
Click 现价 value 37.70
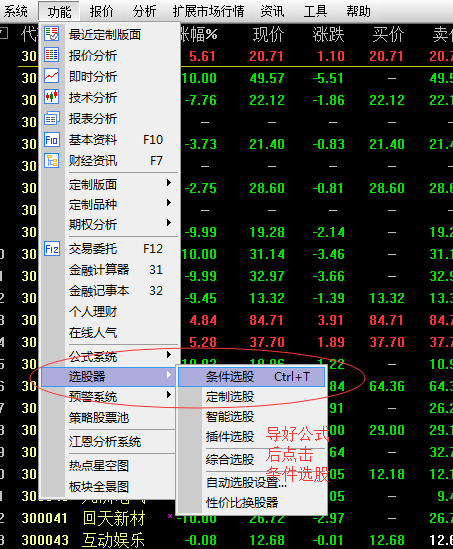click(x=266, y=342)
